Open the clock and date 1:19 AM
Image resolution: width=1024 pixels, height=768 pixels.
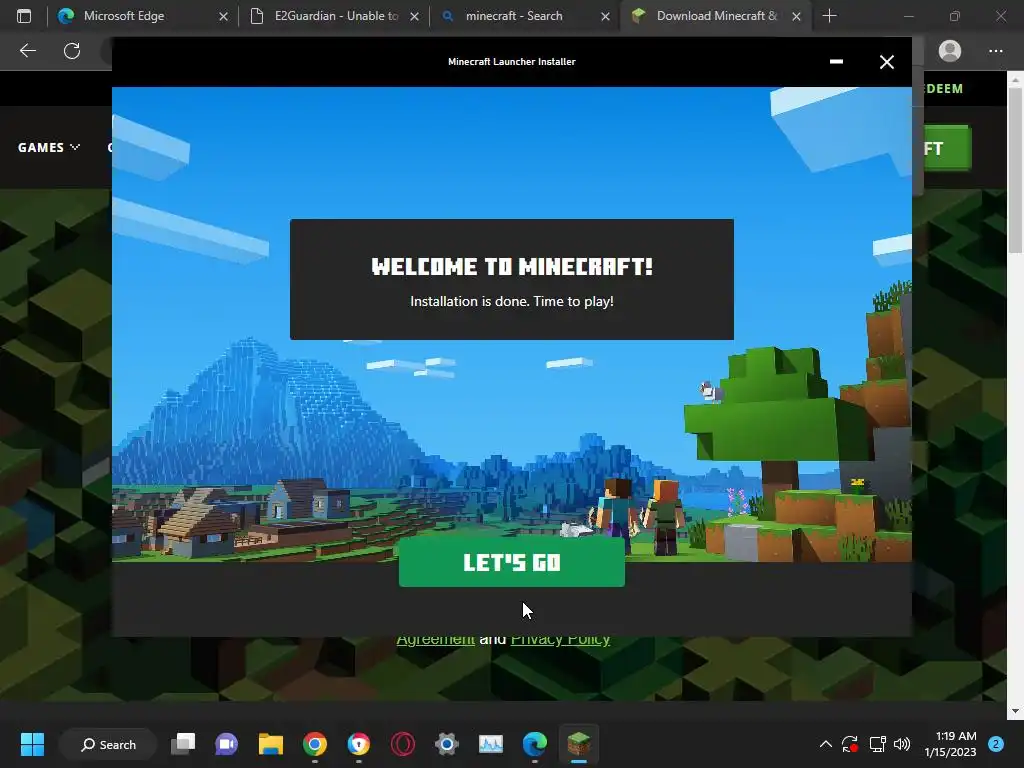point(950,744)
